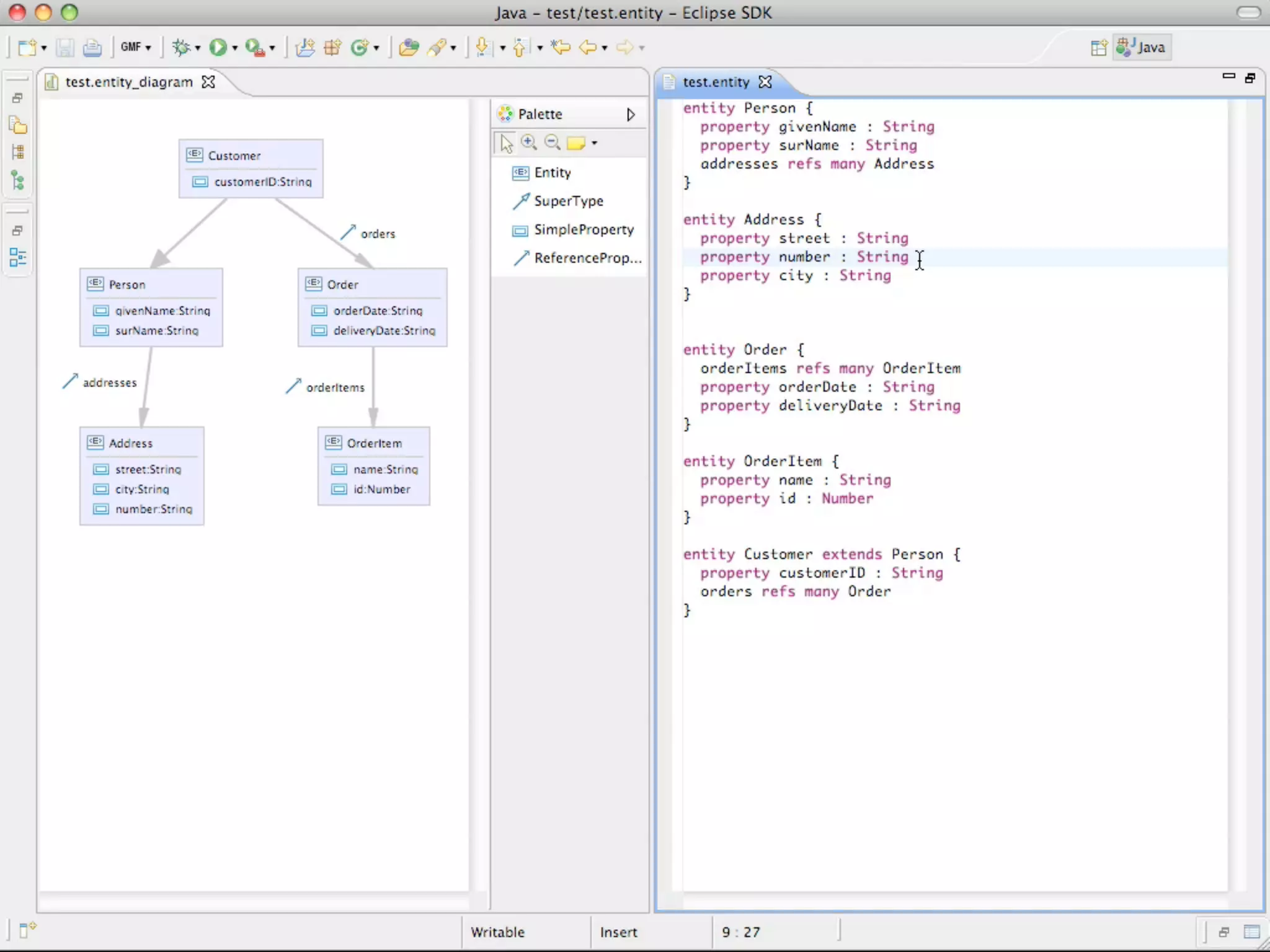Image resolution: width=1270 pixels, height=952 pixels.
Task: Close the test.entity_diagram tab
Action: [209, 82]
